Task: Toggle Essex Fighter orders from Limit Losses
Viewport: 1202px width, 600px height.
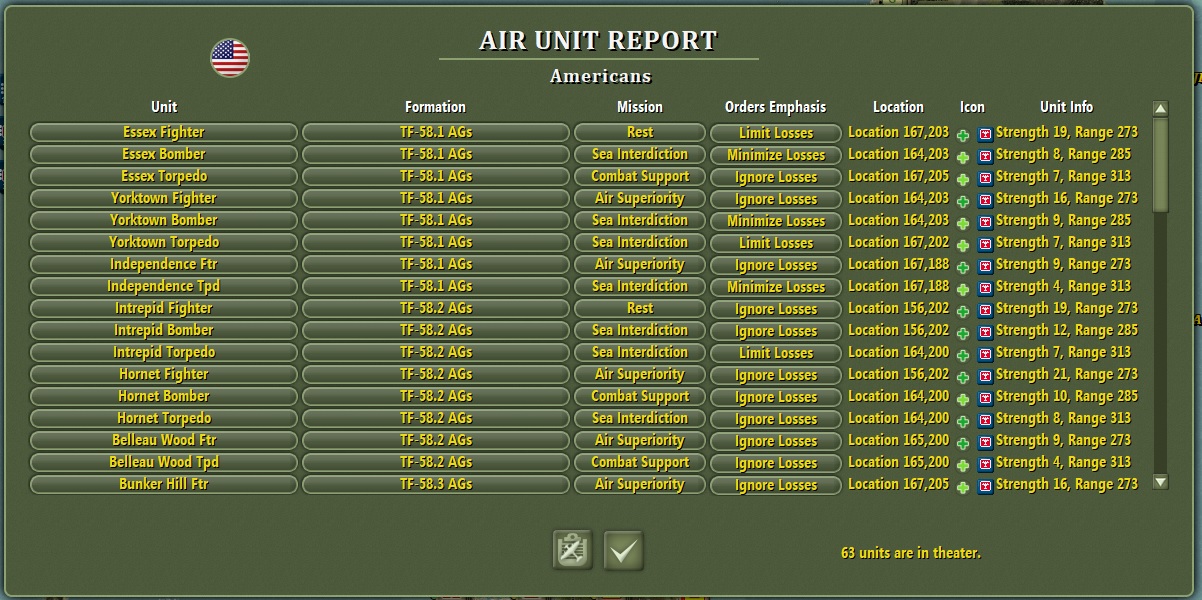Action: pos(775,132)
